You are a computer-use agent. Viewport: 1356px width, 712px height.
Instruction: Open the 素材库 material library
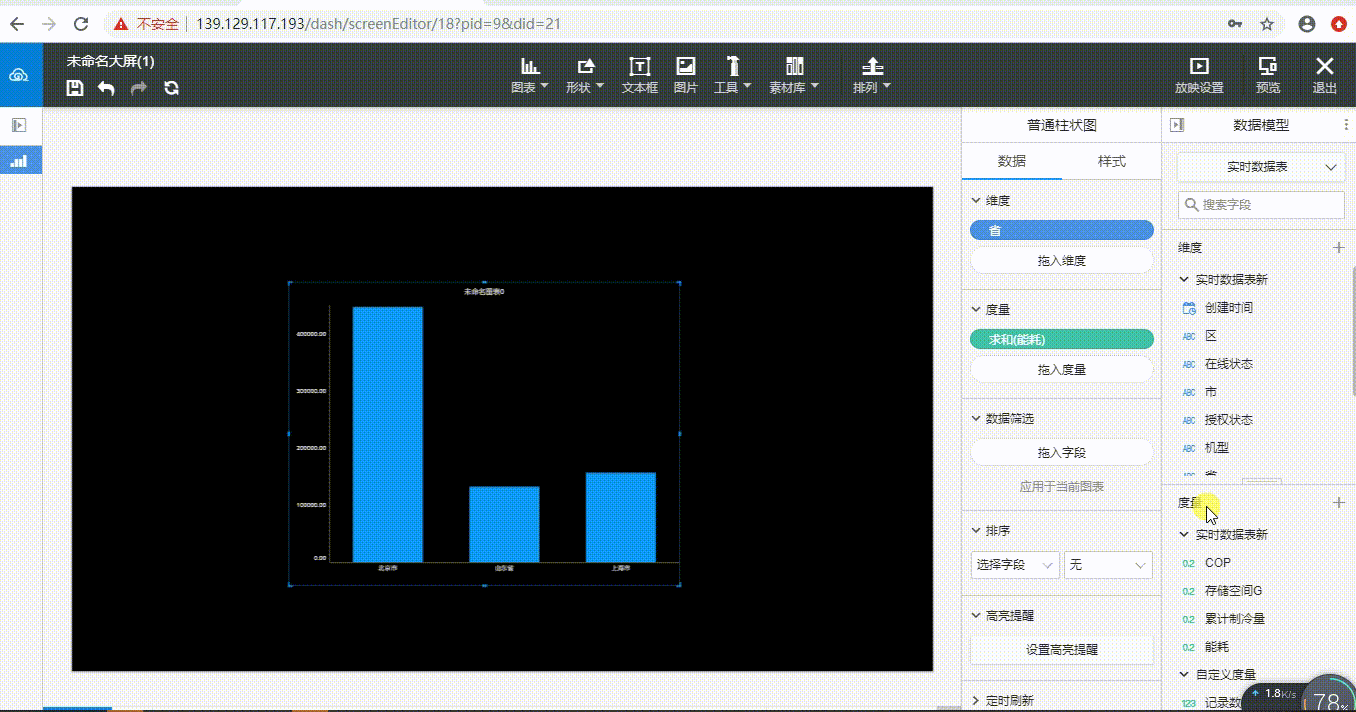coord(794,76)
